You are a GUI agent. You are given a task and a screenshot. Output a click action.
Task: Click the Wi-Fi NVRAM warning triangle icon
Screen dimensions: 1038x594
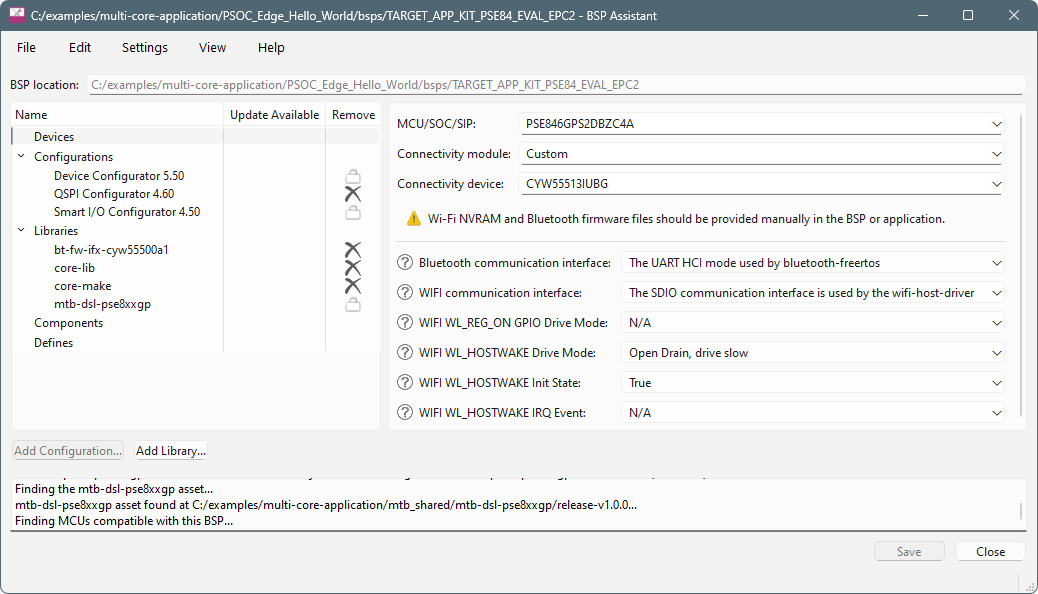tap(413, 219)
